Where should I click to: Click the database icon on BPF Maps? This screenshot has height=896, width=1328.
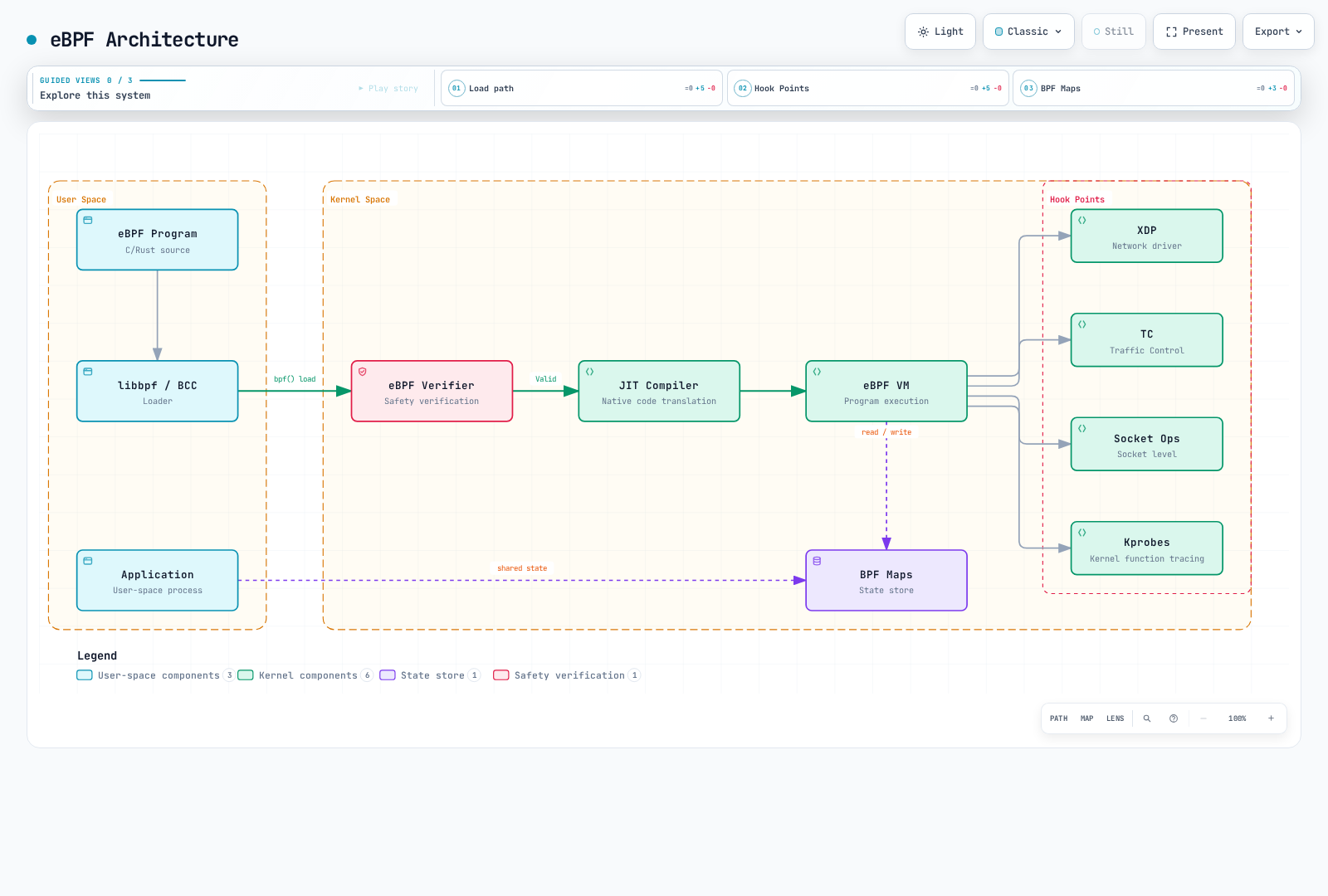pos(817,561)
